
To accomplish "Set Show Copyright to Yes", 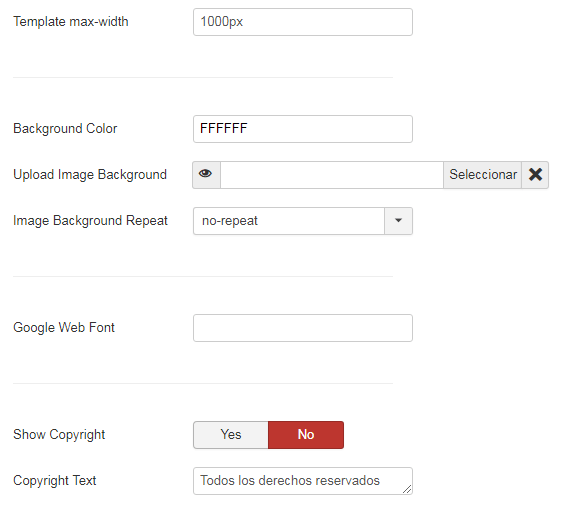I will [x=231, y=435].
